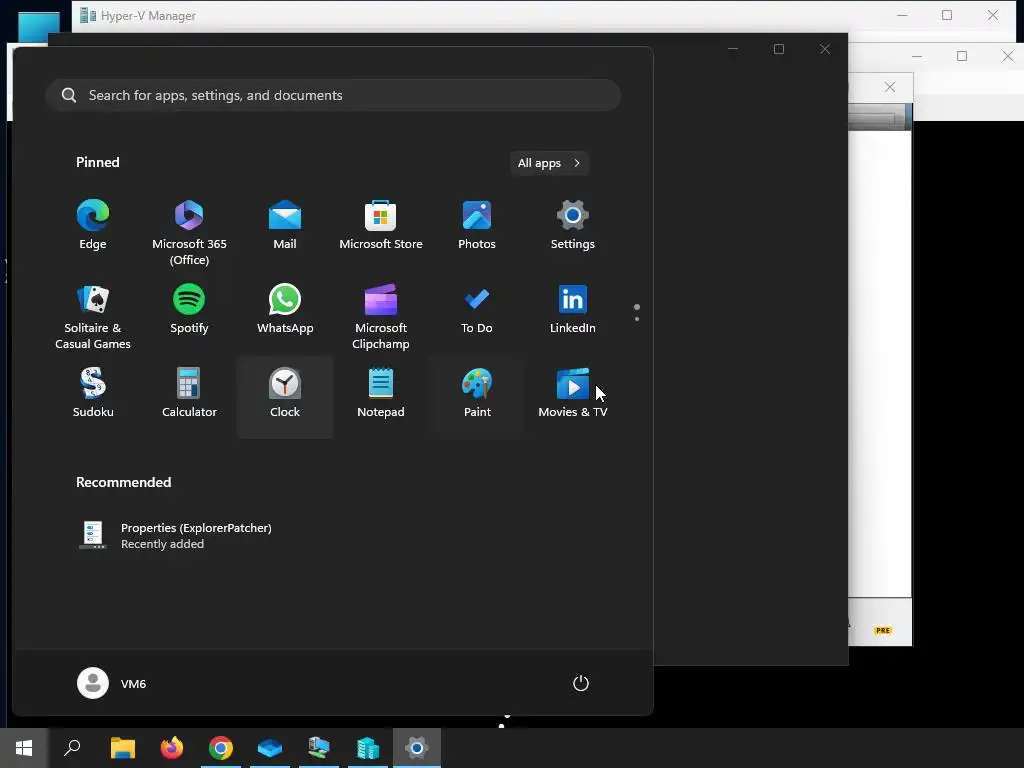The width and height of the screenshot is (1024, 768).
Task: Open Spotify
Action: click(x=189, y=310)
